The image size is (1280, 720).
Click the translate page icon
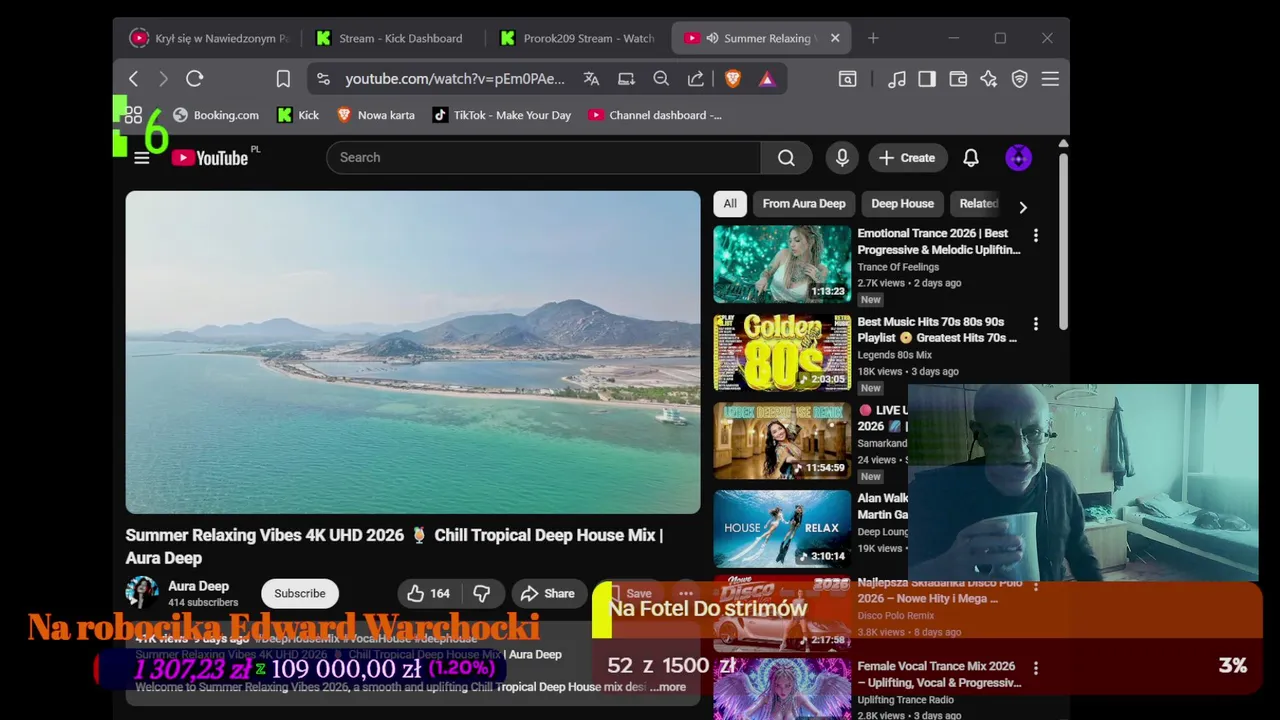[x=591, y=79]
